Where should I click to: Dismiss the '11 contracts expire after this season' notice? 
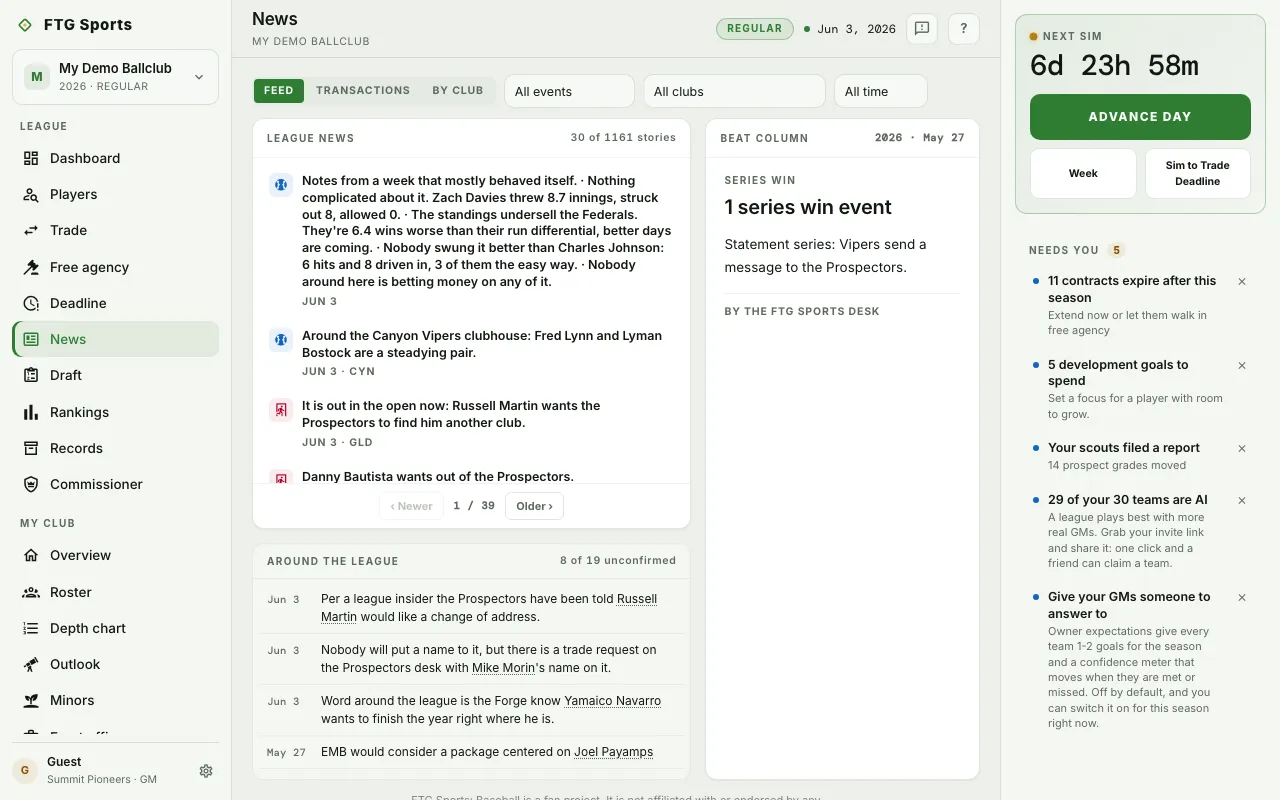pyautogui.click(x=1242, y=282)
